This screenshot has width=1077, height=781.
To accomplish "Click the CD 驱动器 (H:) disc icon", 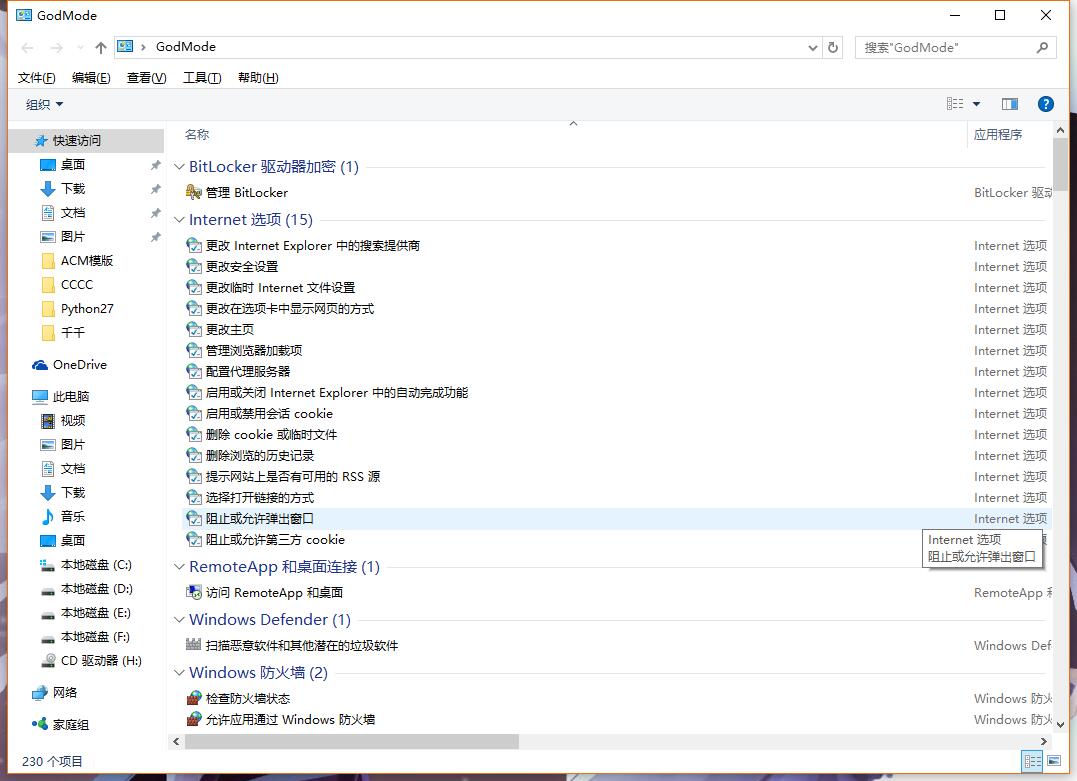I will point(47,661).
